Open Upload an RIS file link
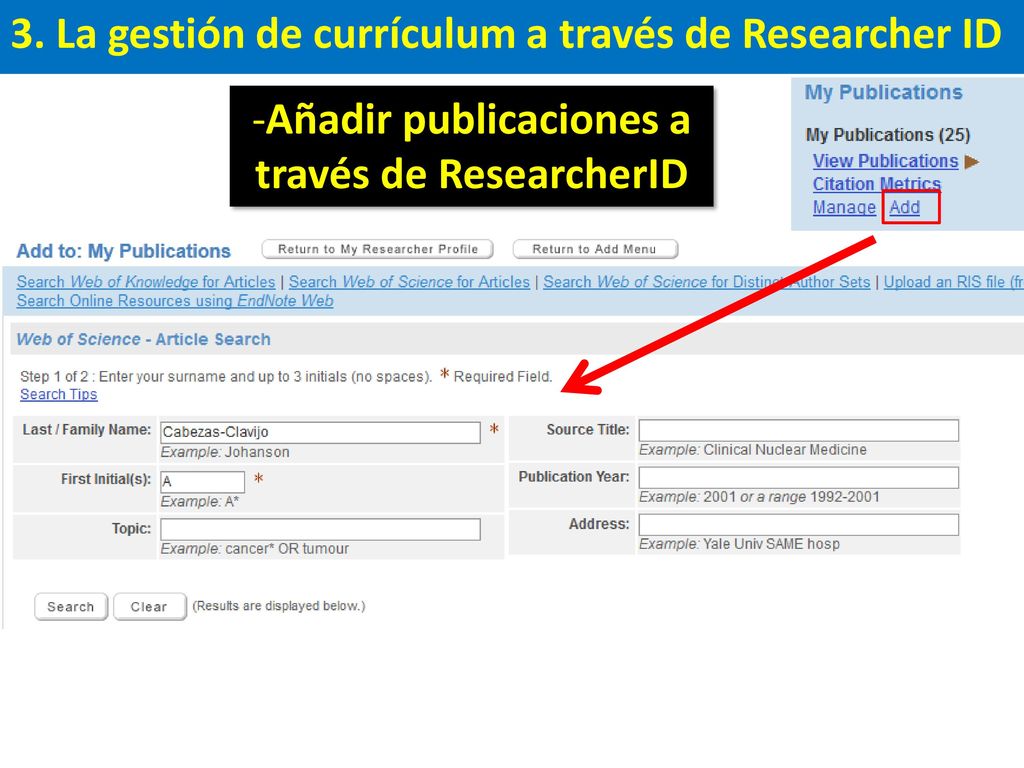 tap(953, 281)
